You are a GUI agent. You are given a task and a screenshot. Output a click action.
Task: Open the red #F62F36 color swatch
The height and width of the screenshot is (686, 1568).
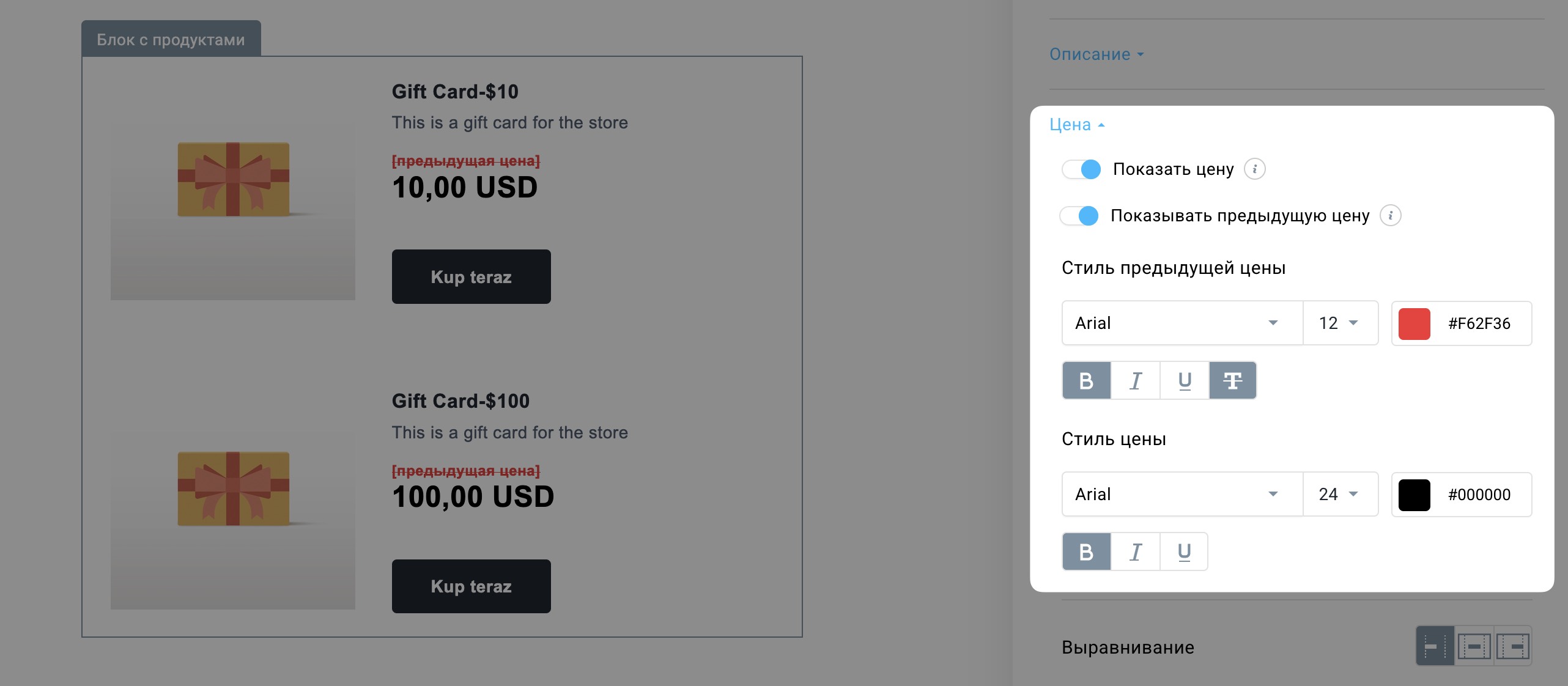1415,323
